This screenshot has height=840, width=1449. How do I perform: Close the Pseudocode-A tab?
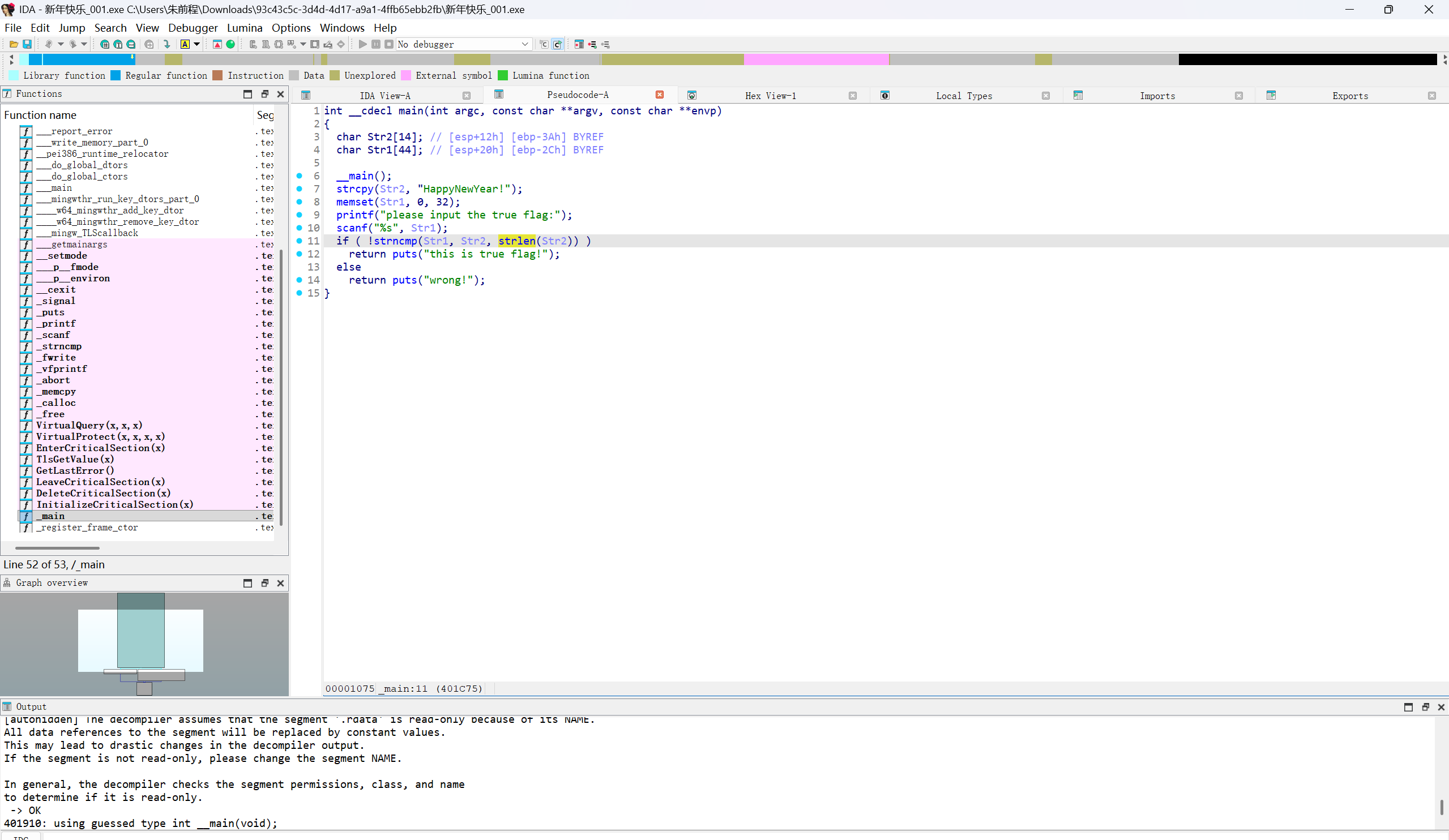(660, 95)
